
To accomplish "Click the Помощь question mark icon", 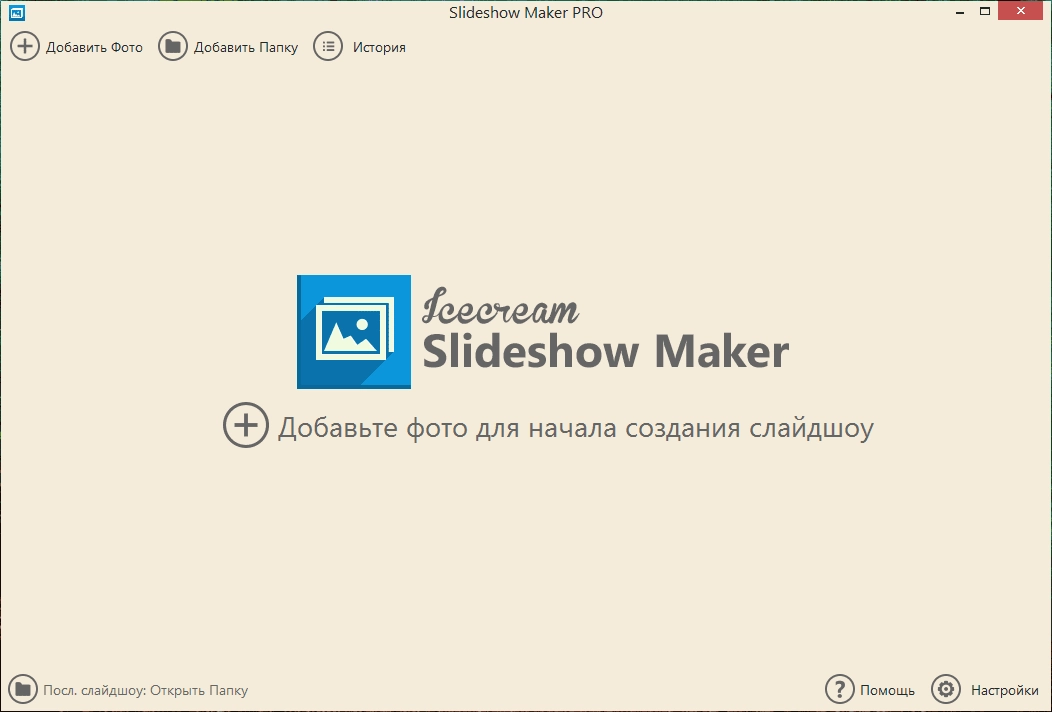I will pos(839,689).
